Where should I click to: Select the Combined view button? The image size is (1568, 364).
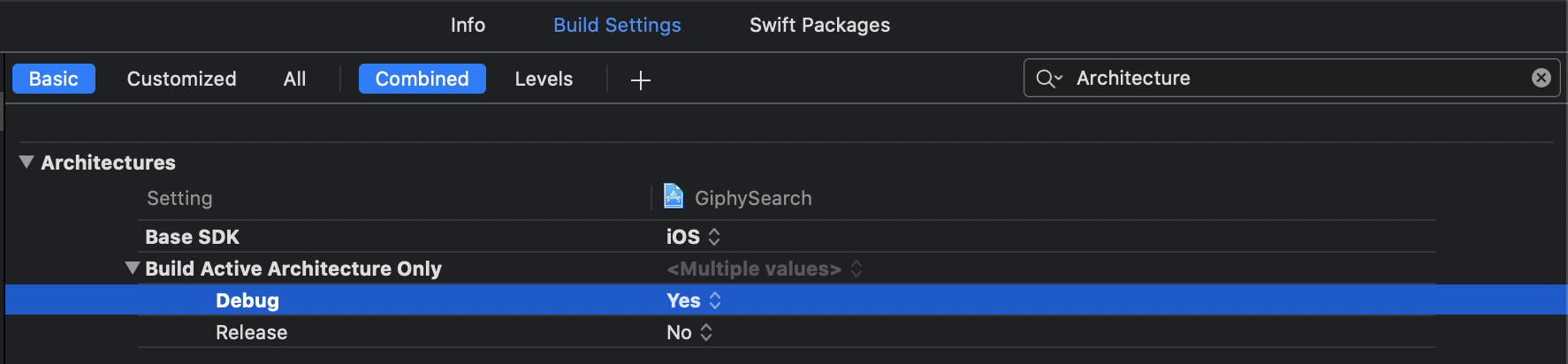[422, 79]
